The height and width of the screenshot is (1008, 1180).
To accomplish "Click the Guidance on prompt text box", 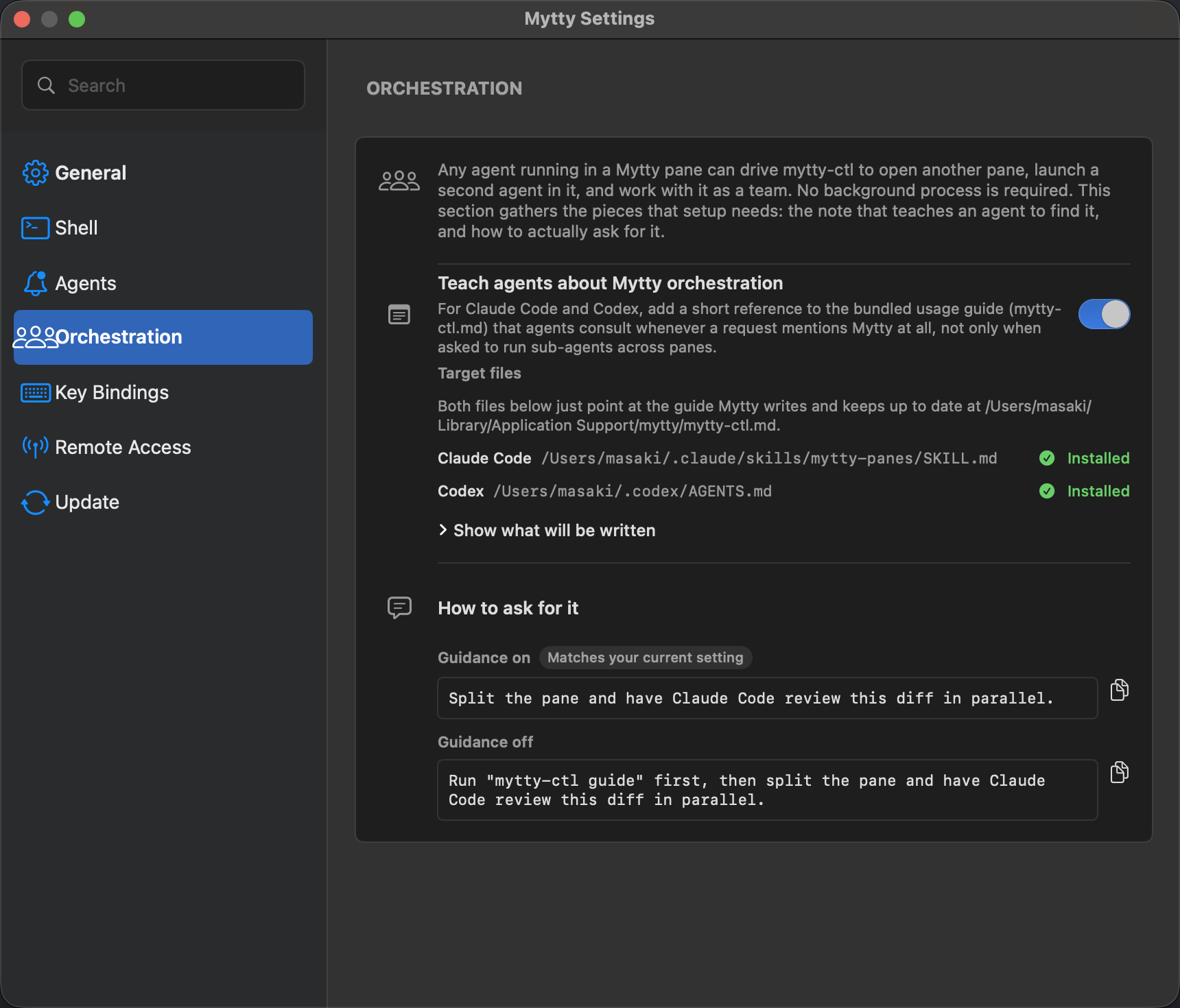I will (x=768, y=698).
